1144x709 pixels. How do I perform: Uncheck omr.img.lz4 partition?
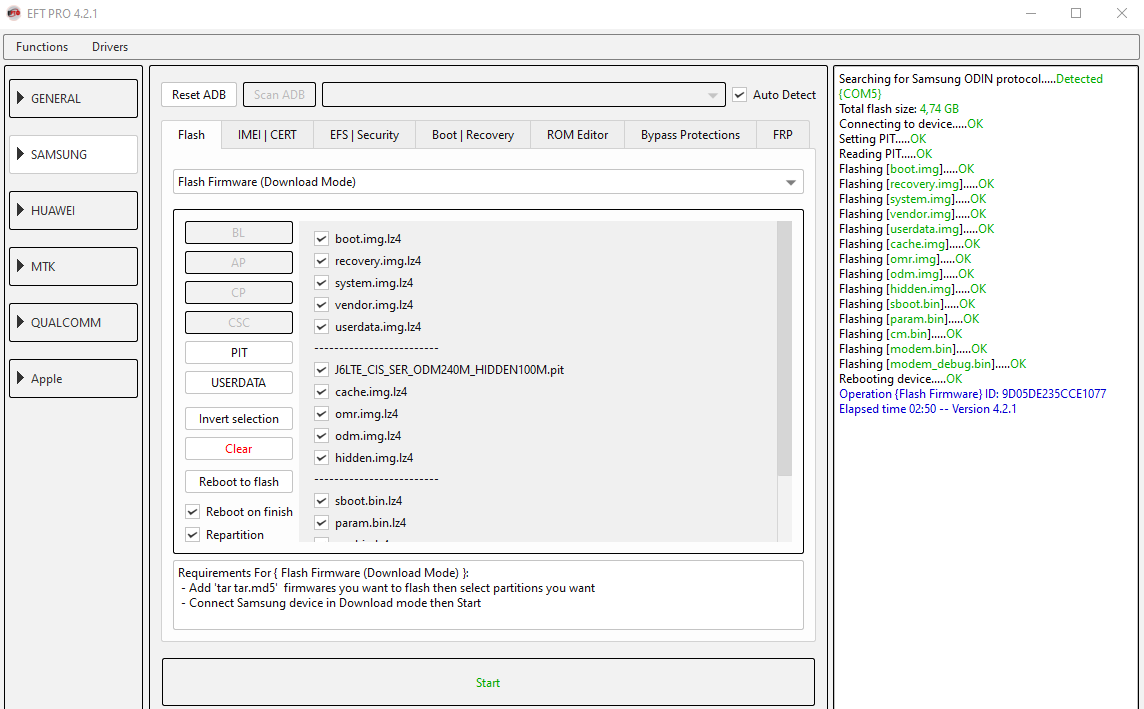pyautogui.click(x=321, y=414)
